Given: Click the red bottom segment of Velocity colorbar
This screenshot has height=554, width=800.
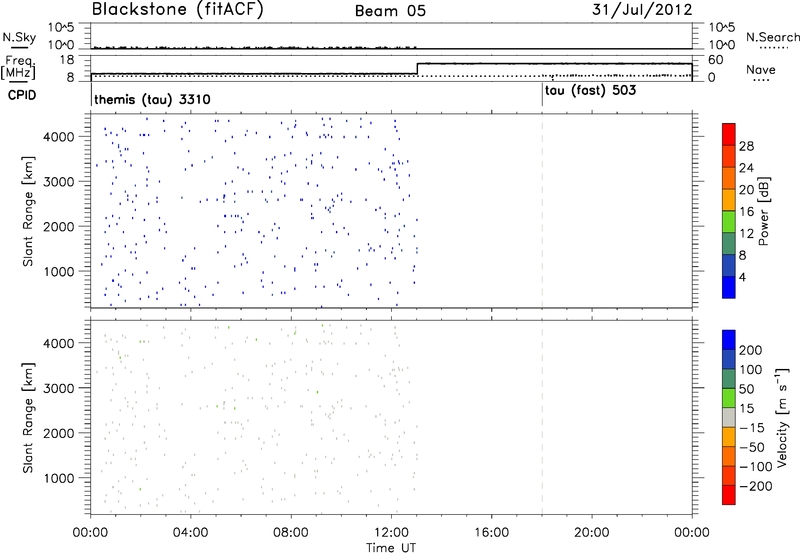Looking at the screenshot, I should (729, 495).
